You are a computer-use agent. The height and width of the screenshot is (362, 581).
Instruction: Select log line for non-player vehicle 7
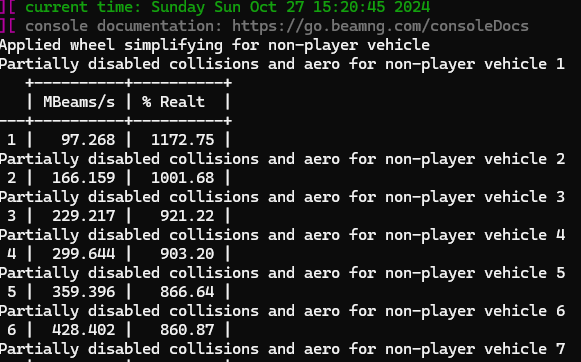pyautogui.click(x=282, y=349)
